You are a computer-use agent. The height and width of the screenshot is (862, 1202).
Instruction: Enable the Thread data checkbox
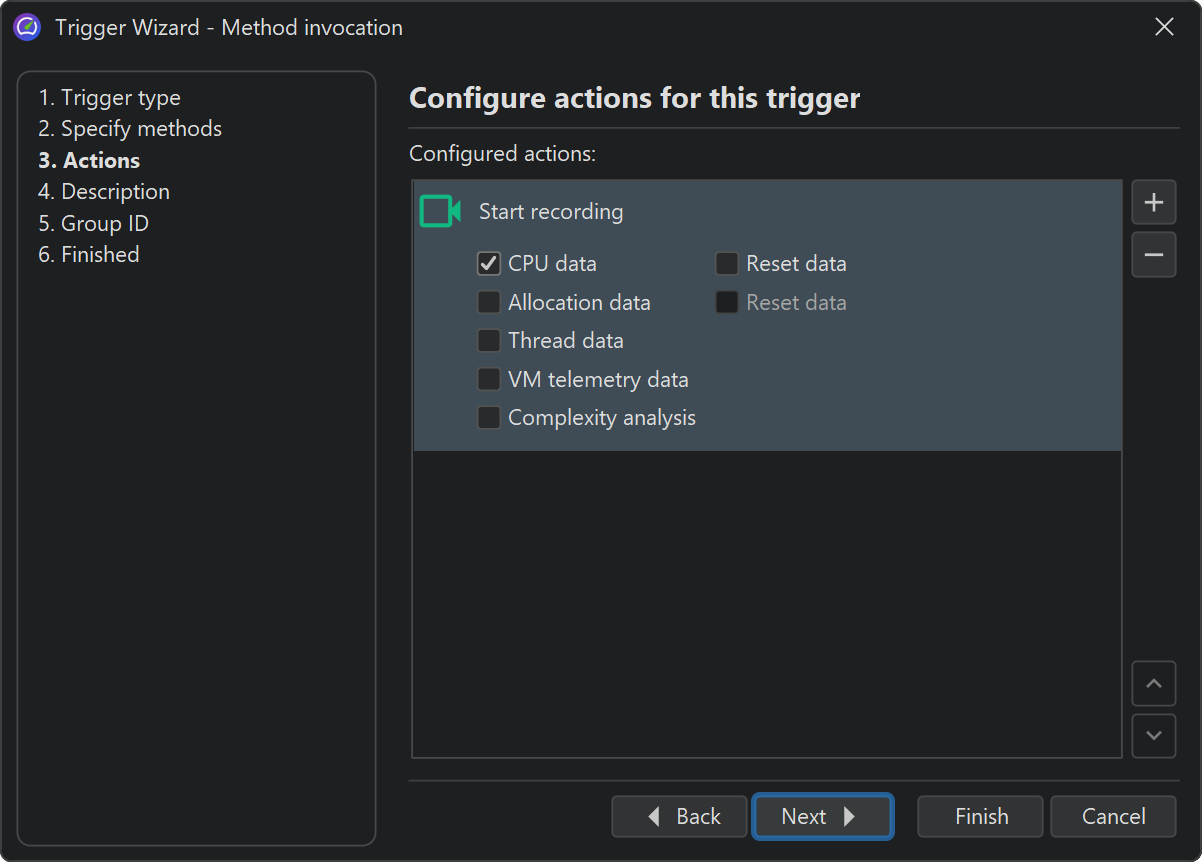pos(489,341)
